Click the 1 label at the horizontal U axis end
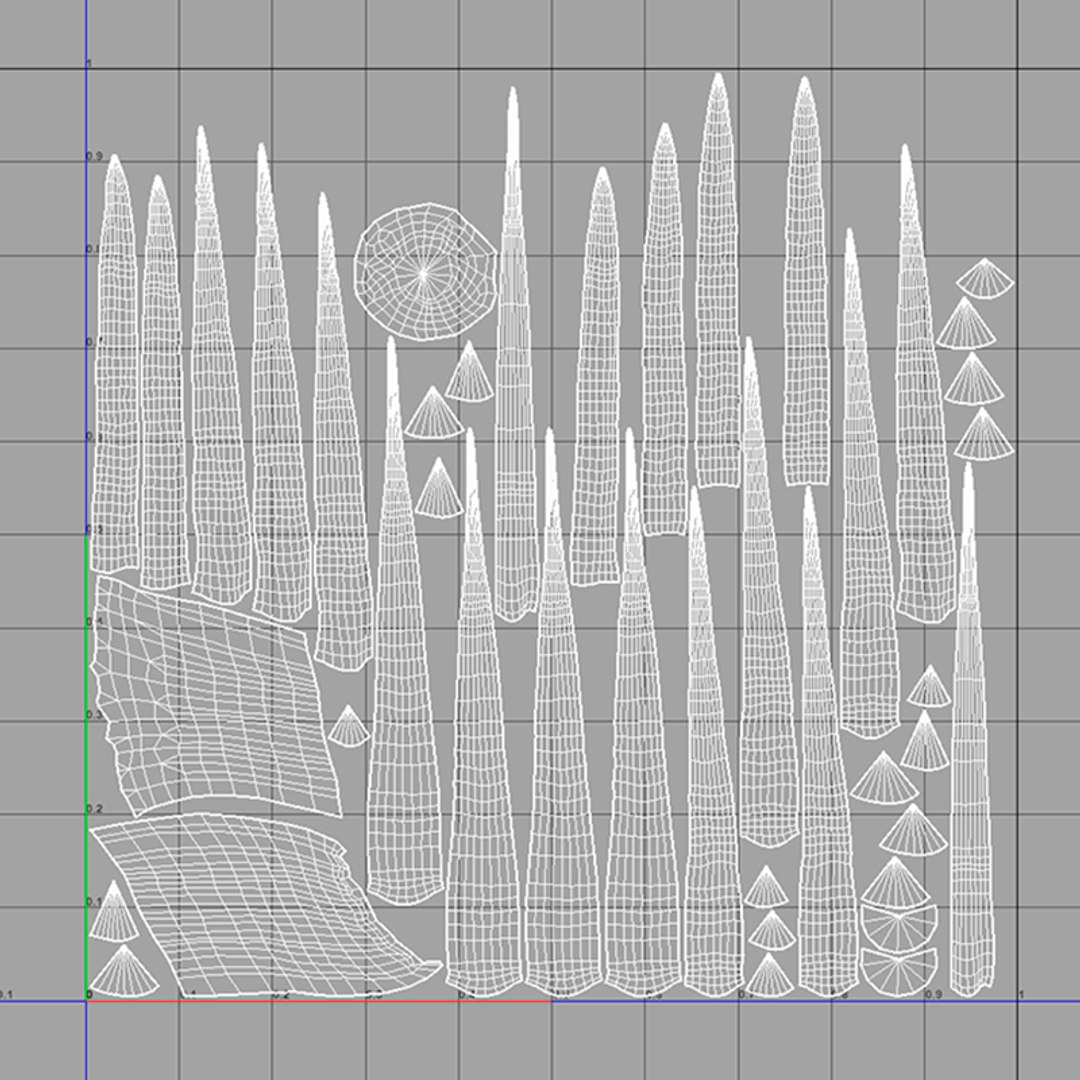Image resolution: width=1080 pixels, height=1080 pixels. point(1021,994)
